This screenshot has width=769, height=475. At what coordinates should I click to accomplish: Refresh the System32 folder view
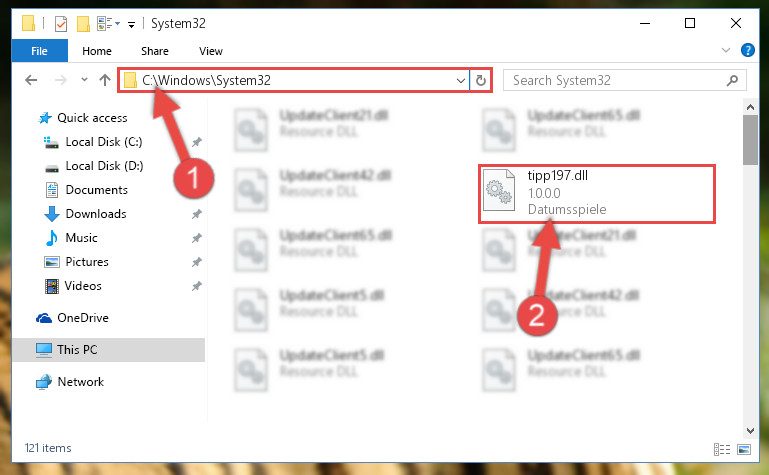click(x=481, y=80)
